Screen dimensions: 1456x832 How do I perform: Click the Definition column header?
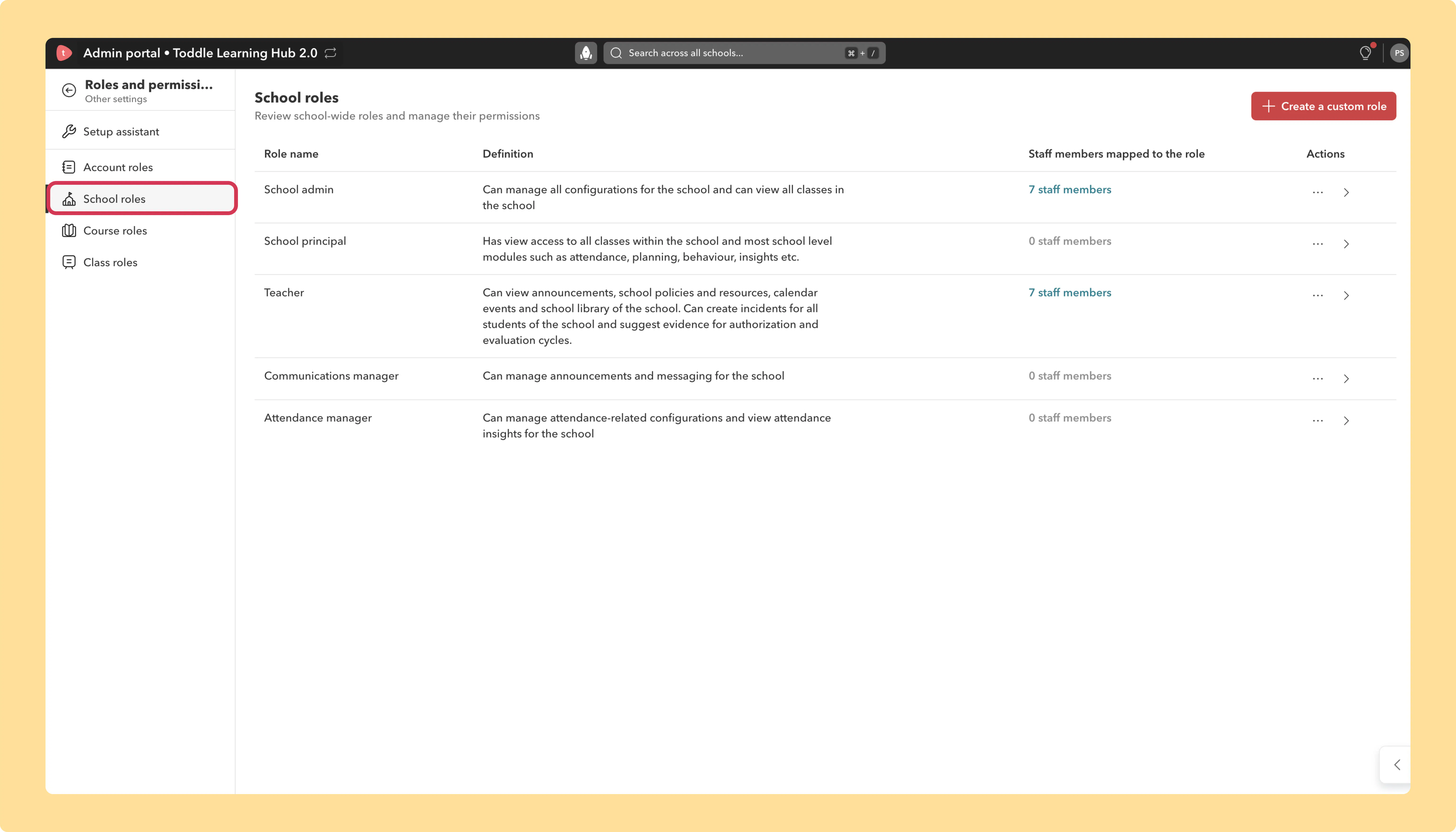(508, 154)
